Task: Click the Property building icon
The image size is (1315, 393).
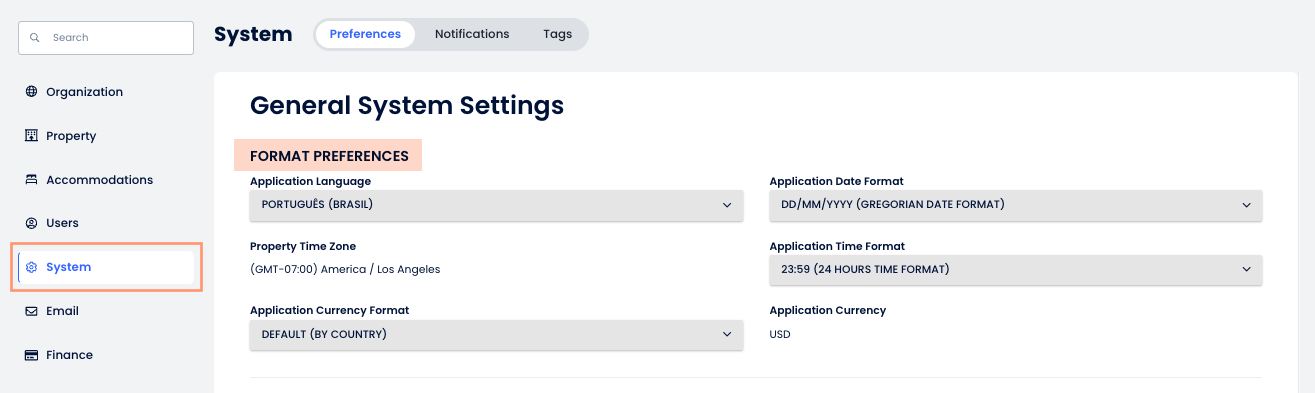Action: (x=31, y=136)
